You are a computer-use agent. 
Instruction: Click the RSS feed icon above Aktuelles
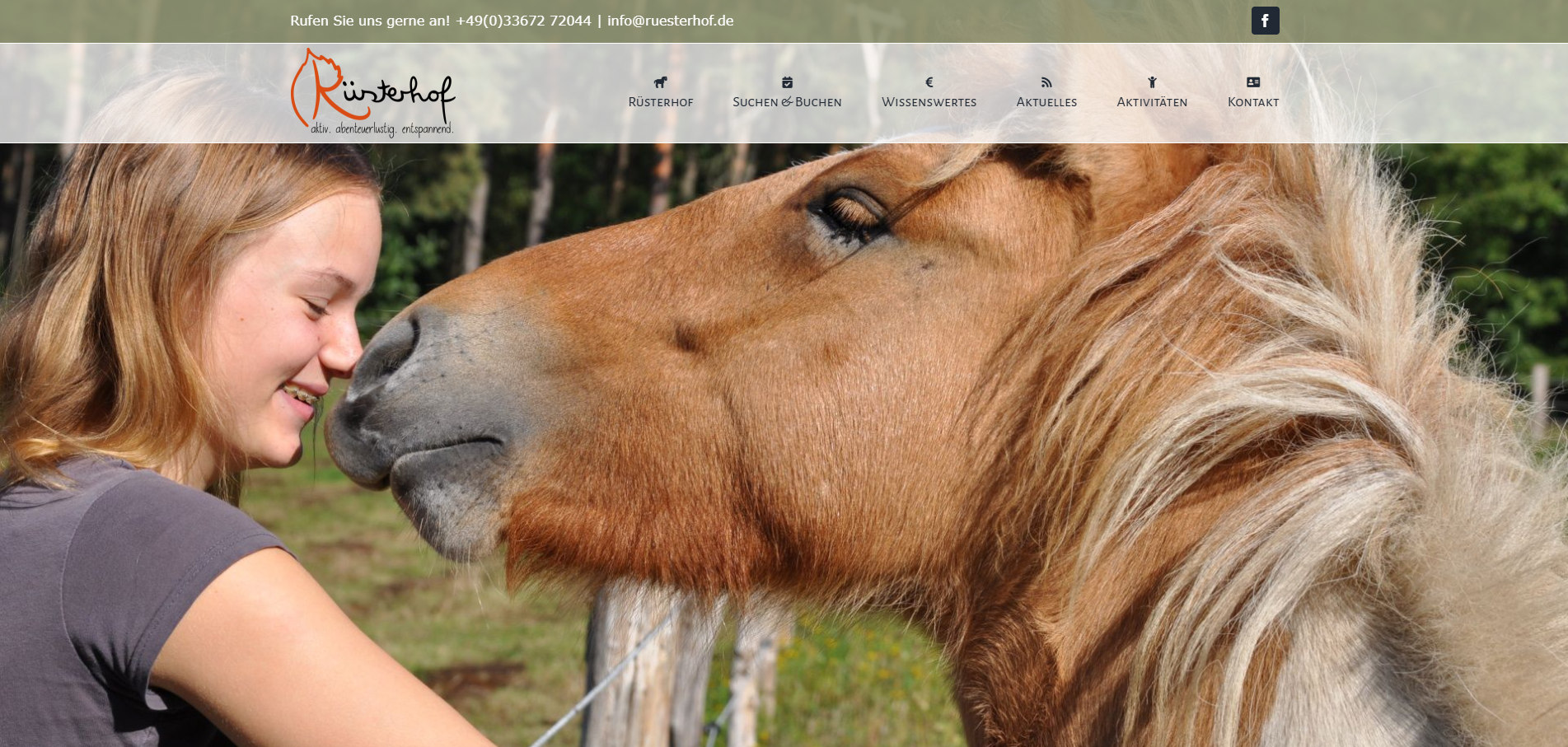tap(1046, 82)
